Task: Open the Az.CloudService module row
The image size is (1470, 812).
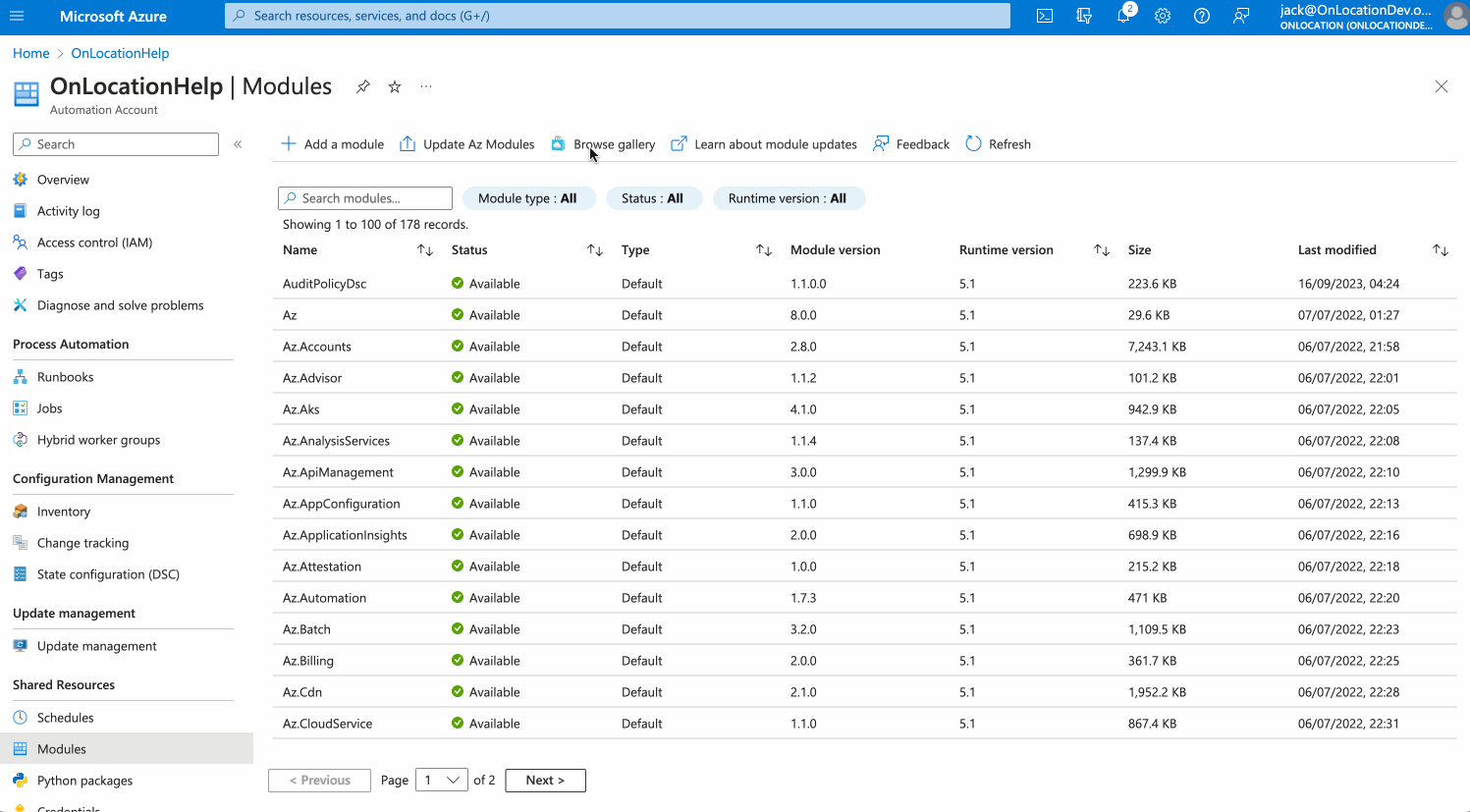Action: (864, 724)
